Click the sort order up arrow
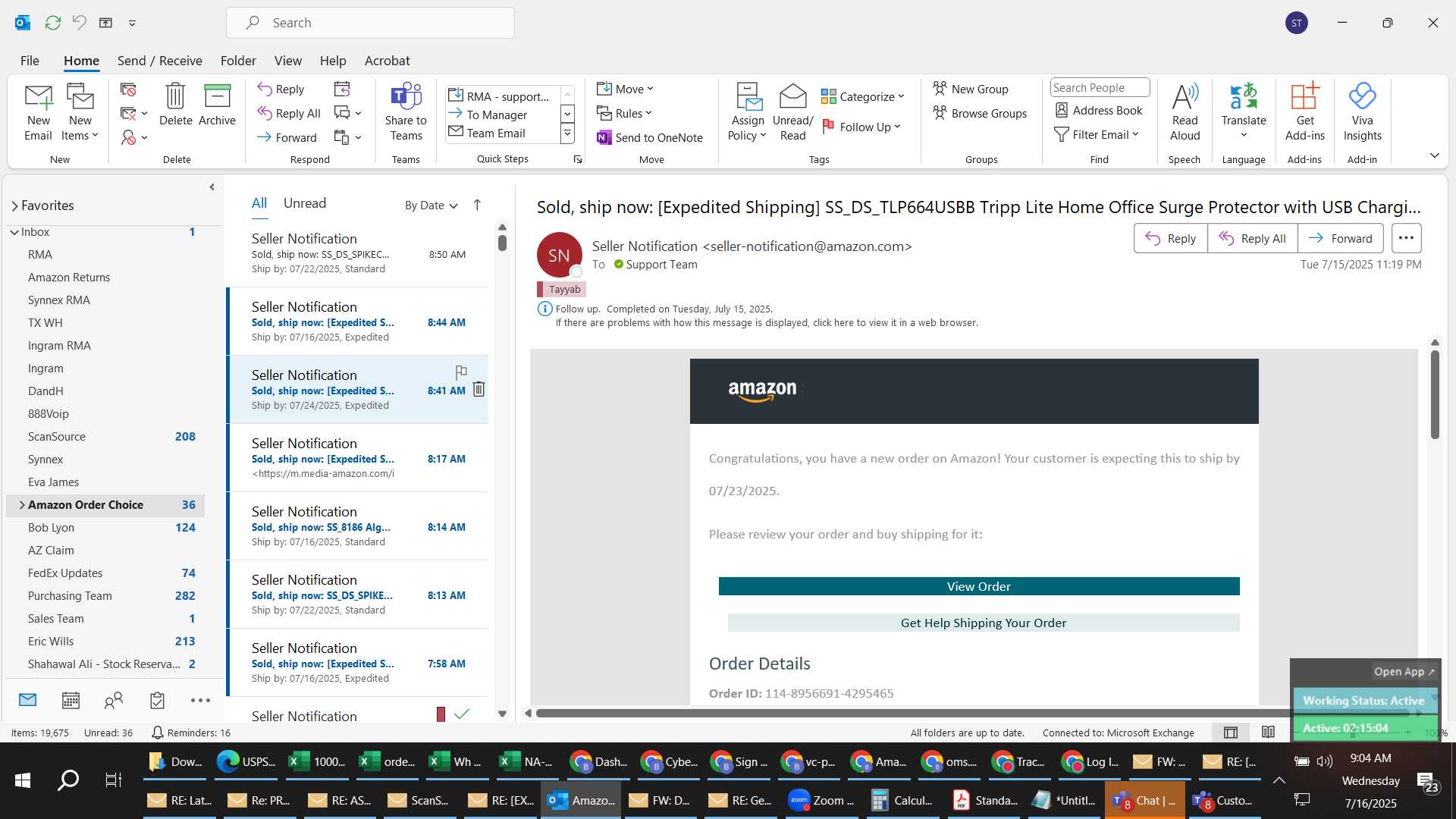This screenshot has height=819, width=1456. coord(477,205)
